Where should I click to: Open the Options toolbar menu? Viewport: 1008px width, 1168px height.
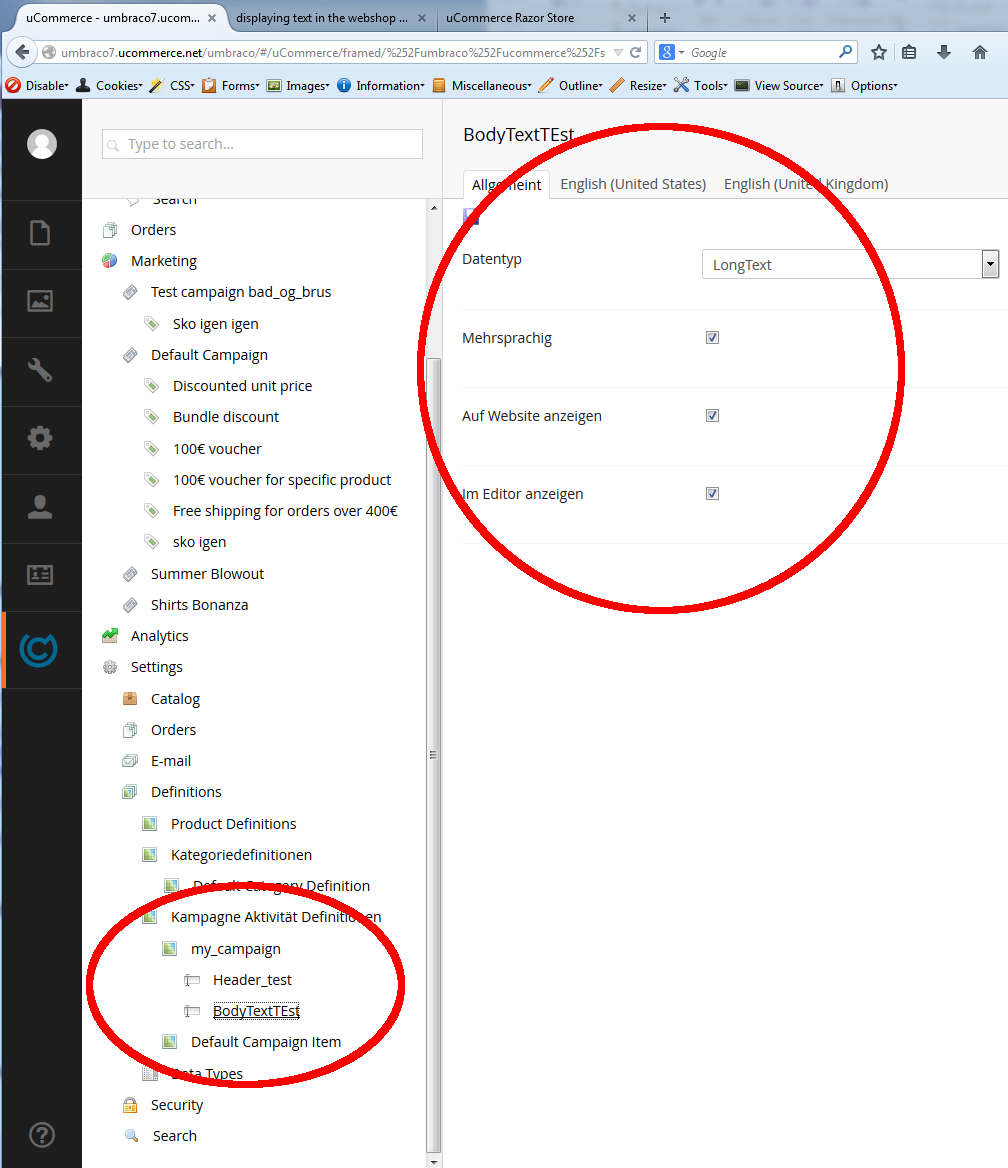pyautogui.click(x=864, y=86)
